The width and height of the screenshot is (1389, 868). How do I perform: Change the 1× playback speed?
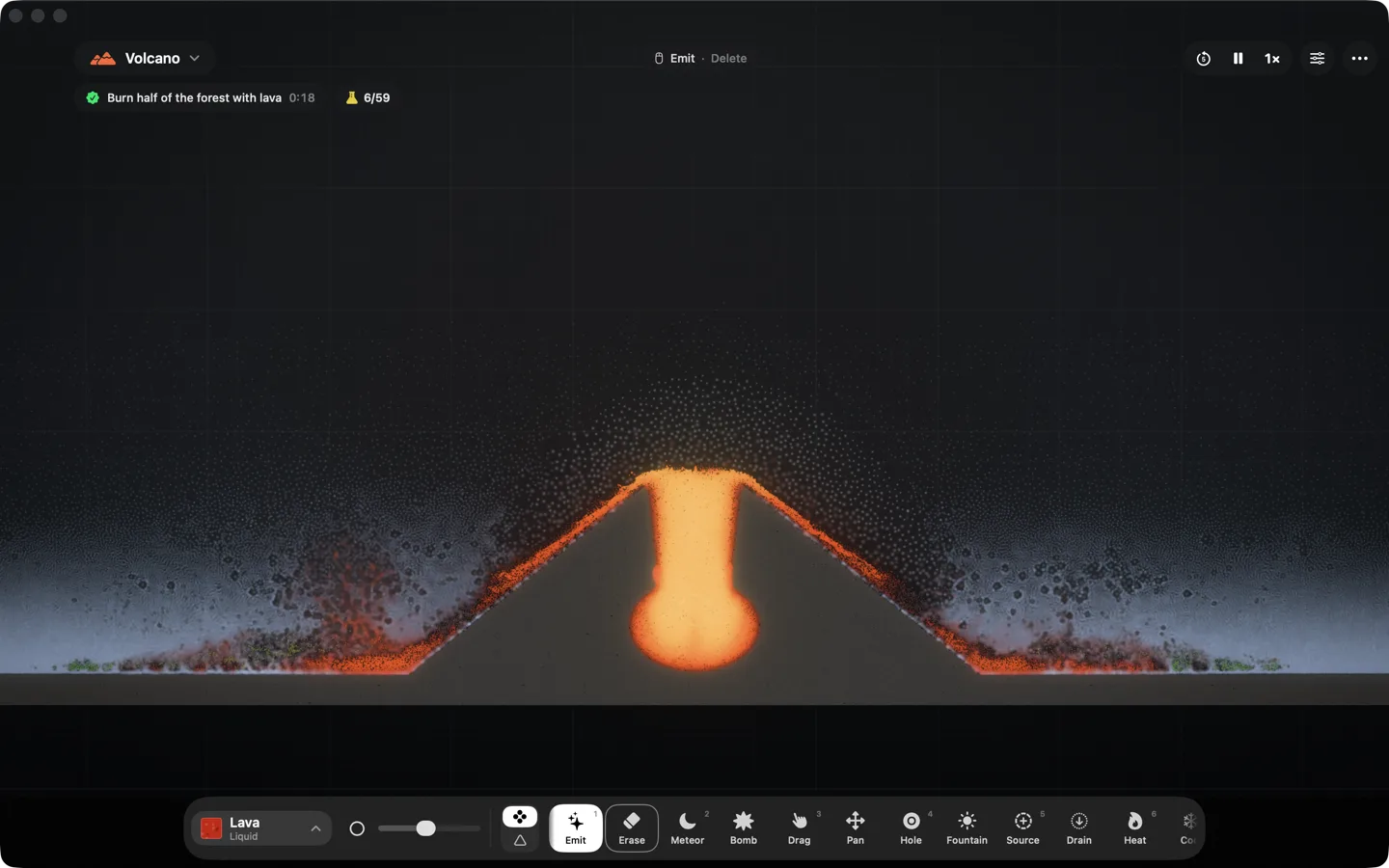(1272, 59)
